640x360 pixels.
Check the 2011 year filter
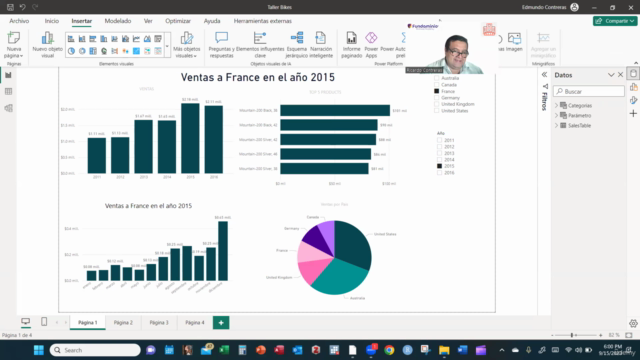(x=439, y=140)
